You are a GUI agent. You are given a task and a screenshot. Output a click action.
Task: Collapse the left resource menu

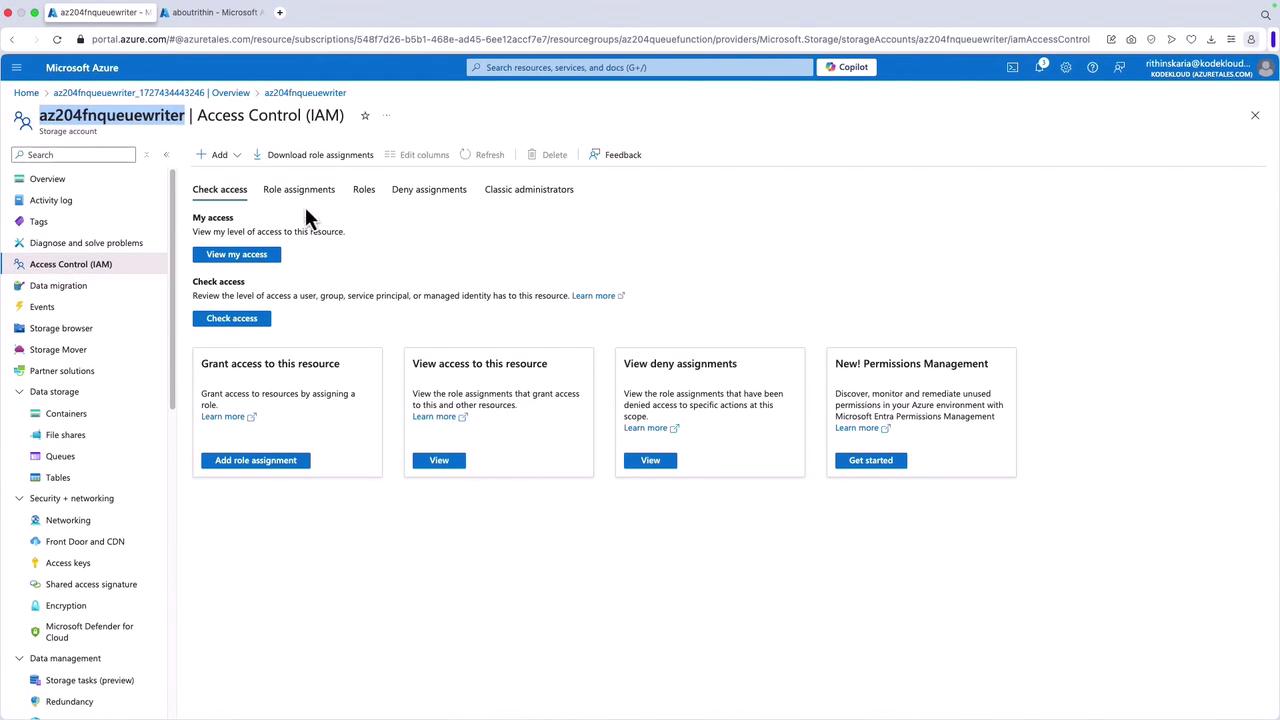(166, 155)
